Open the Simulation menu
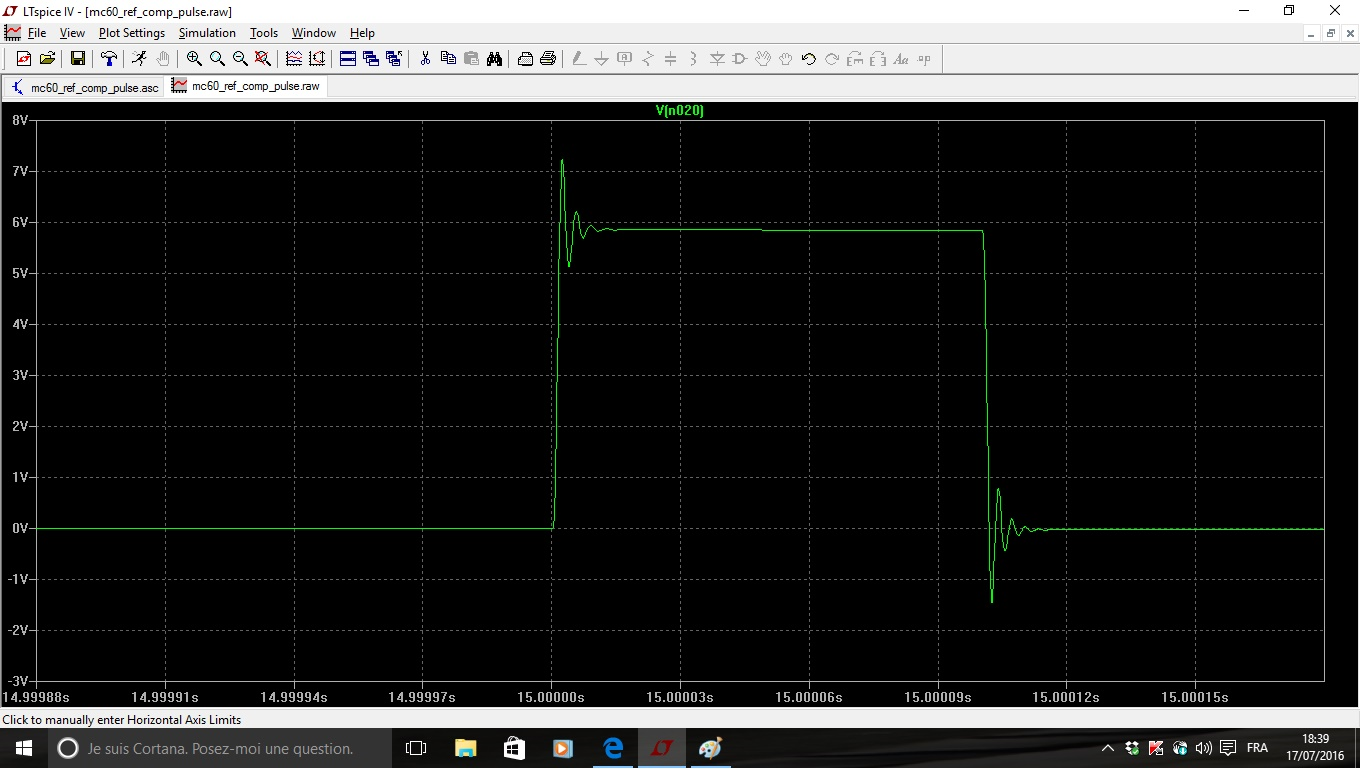The image size is (1368, 776). click(207, 33)
